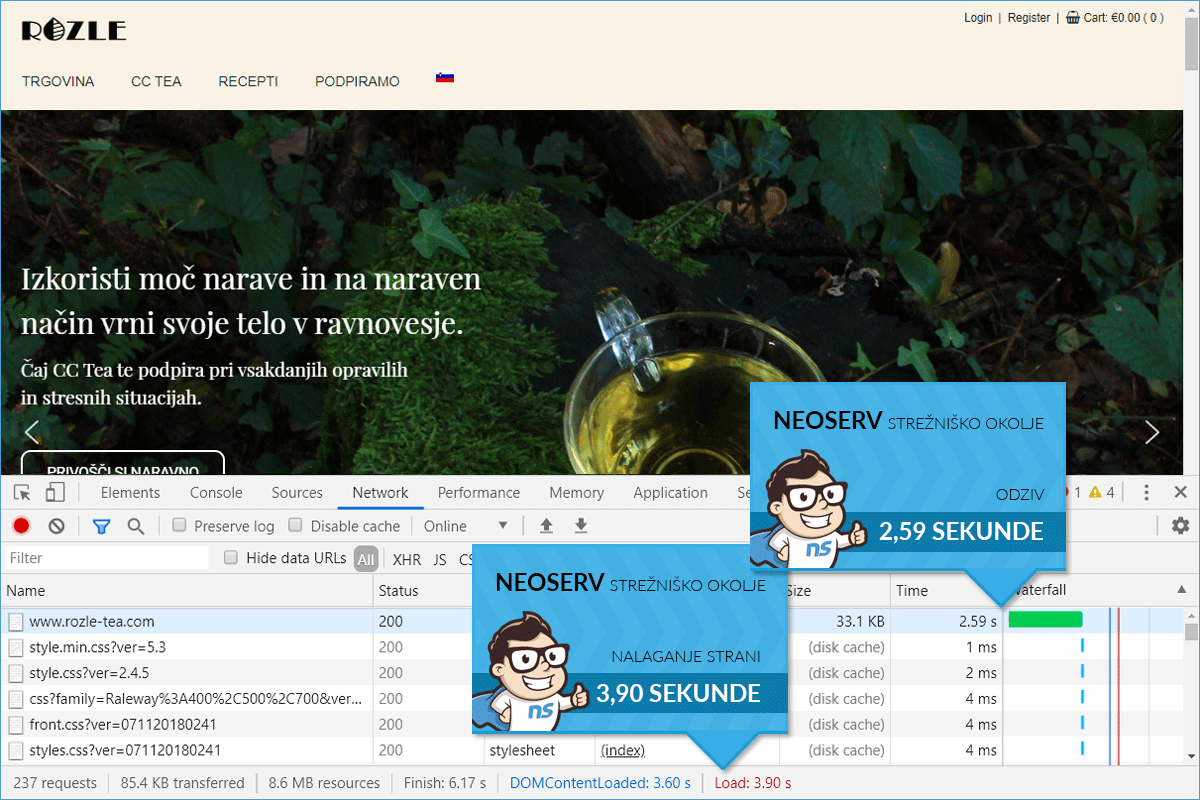Click the inspect element picker icon
The image size is (1200, 800).
pos(22,492)
